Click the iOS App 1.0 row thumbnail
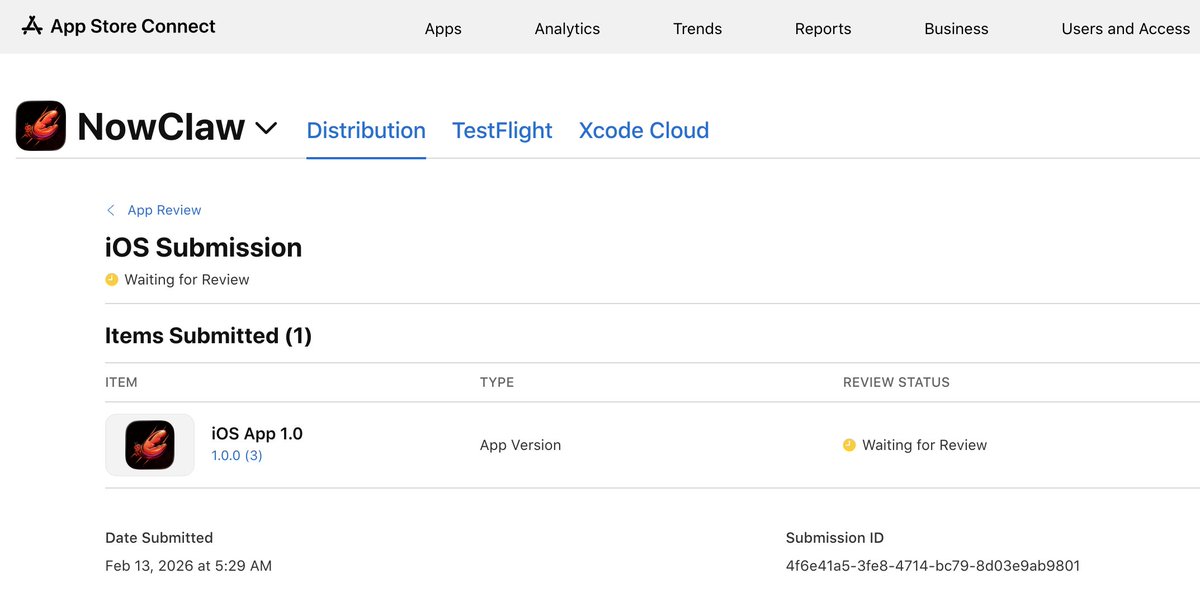This screenshot has width=1200, height=597. 150,445
